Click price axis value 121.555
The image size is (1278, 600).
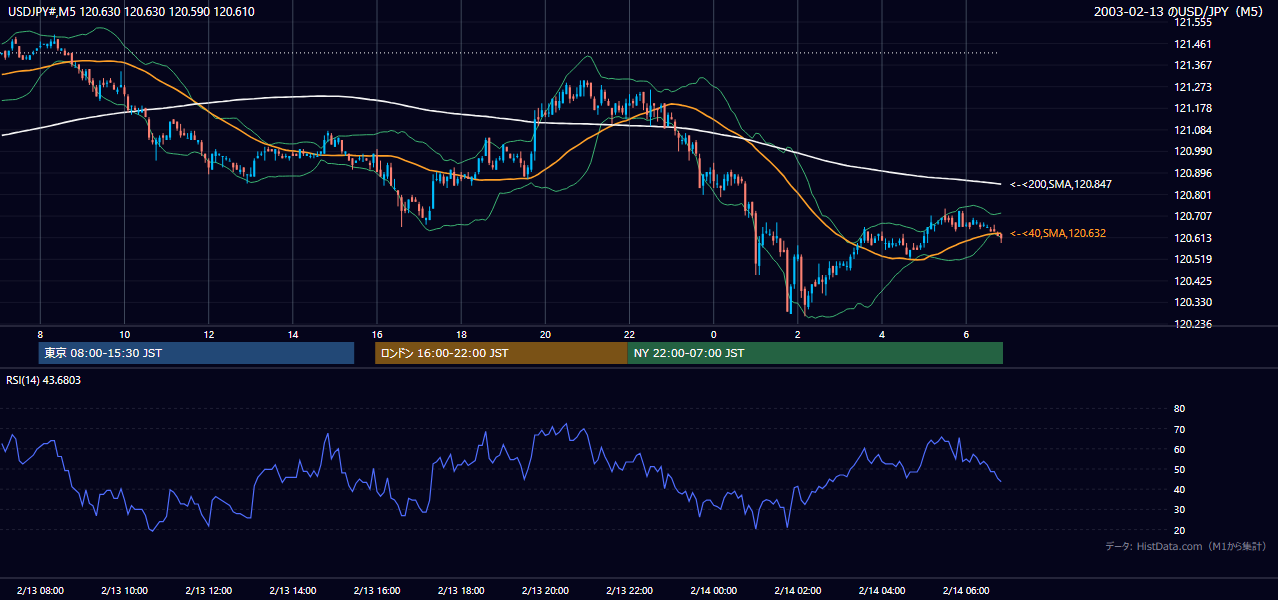[x=1193, y=22]
